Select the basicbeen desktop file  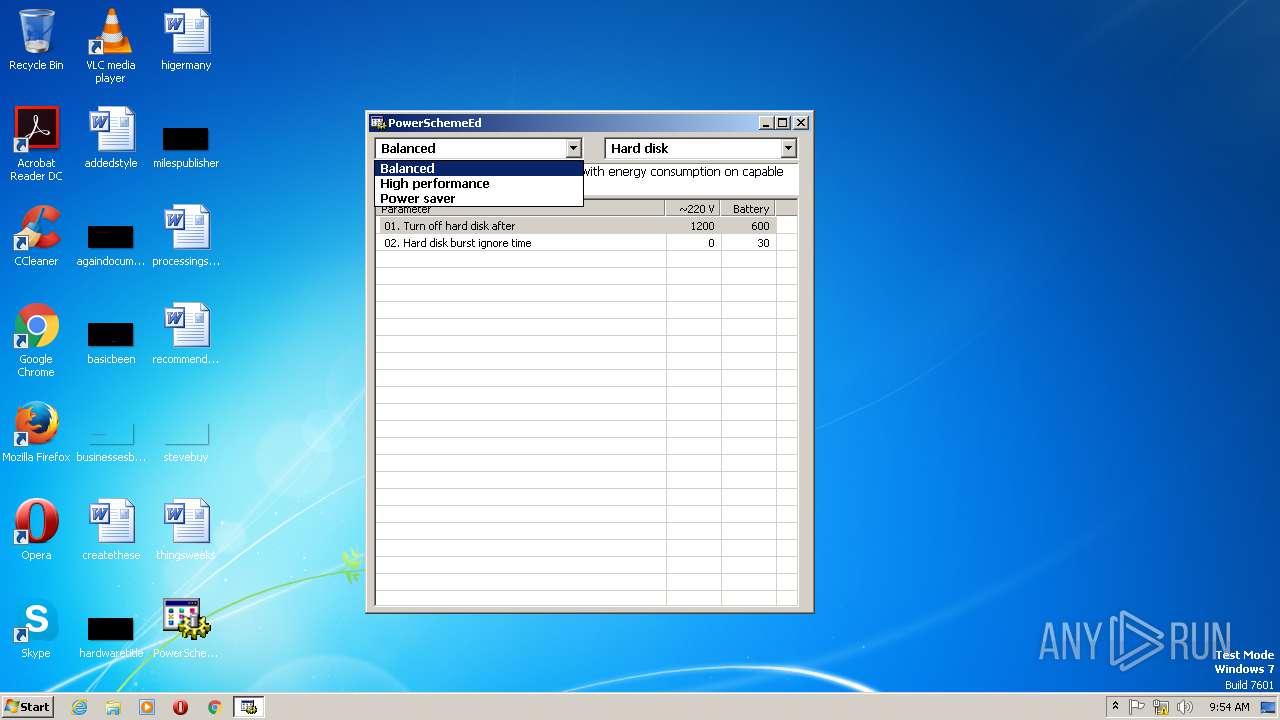point(111,342)
